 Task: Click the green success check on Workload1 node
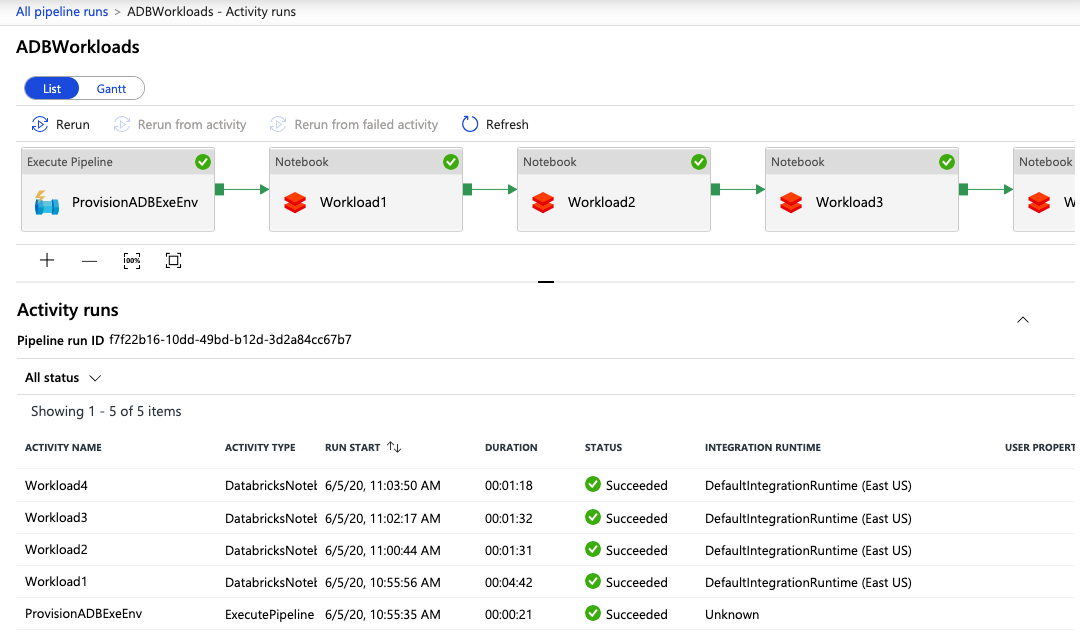(450, 161)
